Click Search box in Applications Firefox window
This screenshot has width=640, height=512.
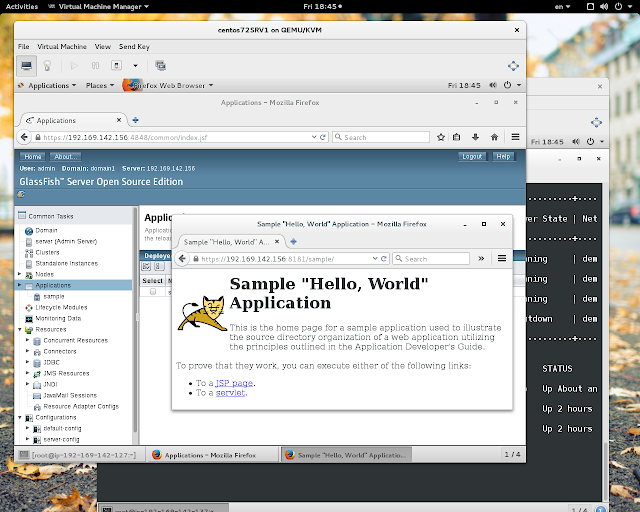(381, 137)
